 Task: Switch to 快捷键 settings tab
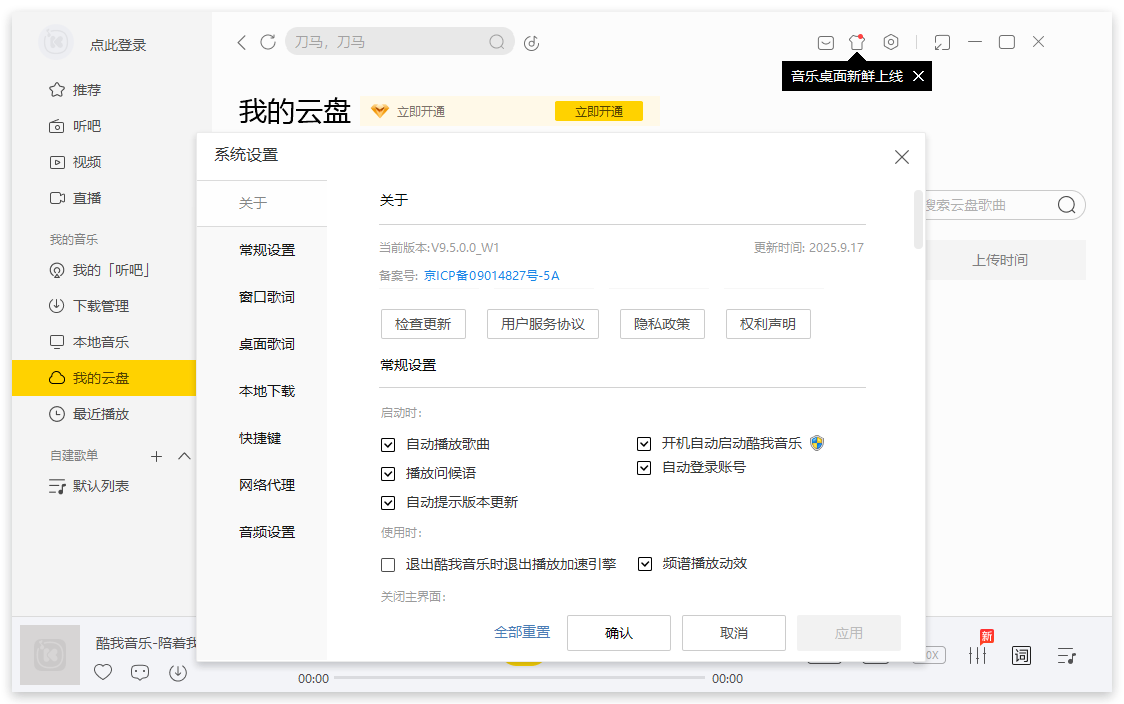(x=262, y=437)
